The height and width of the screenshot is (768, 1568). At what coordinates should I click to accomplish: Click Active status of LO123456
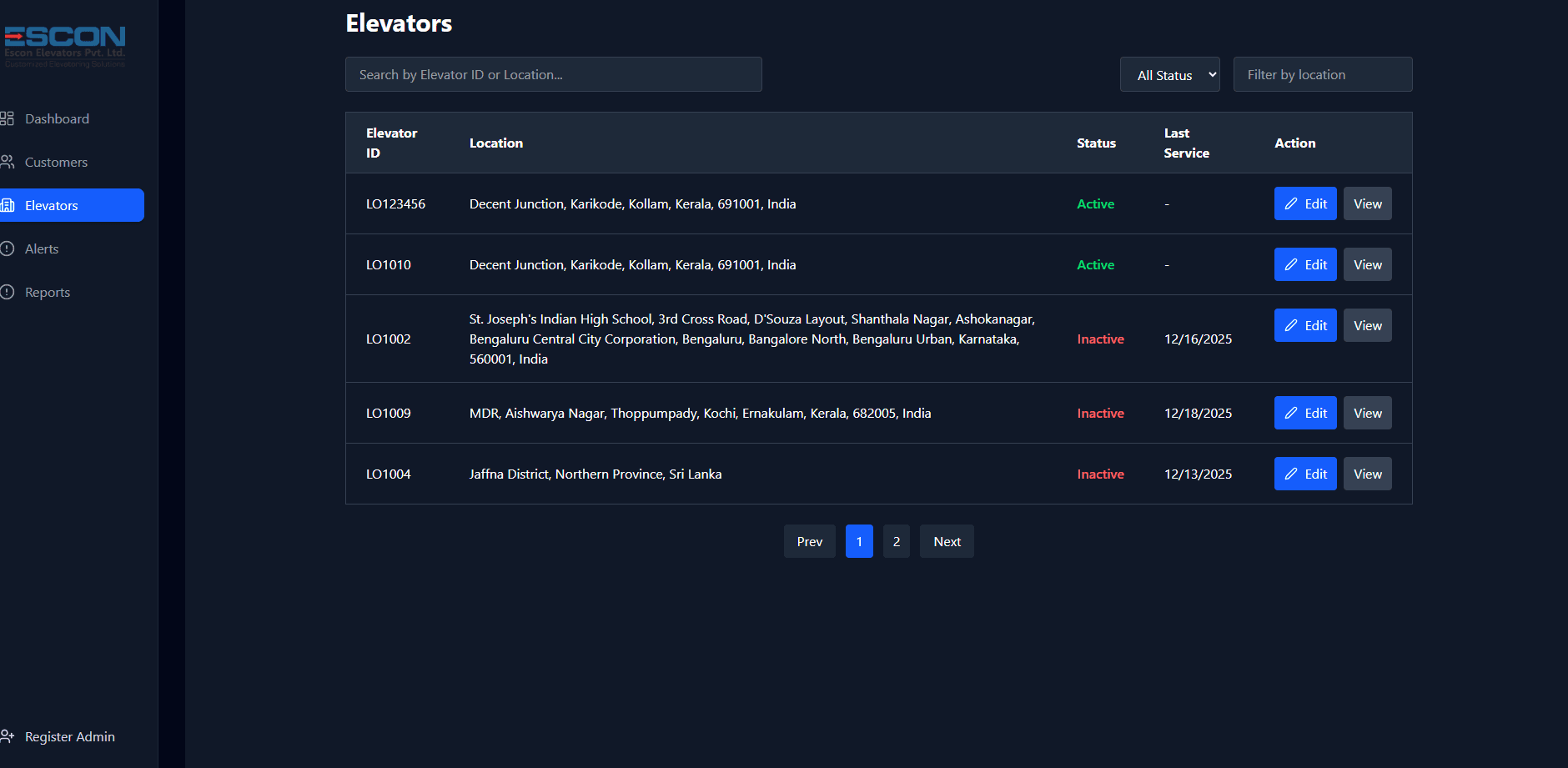coord(1095,203)
